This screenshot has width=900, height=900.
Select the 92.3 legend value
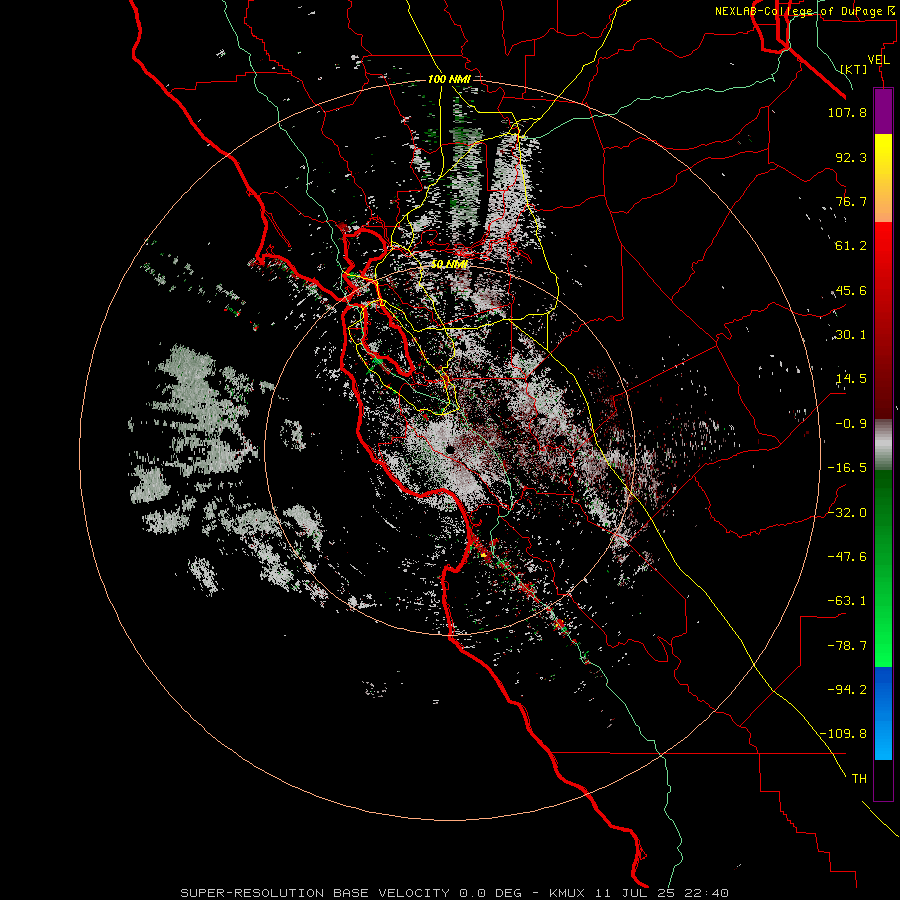tap(851, 157)
